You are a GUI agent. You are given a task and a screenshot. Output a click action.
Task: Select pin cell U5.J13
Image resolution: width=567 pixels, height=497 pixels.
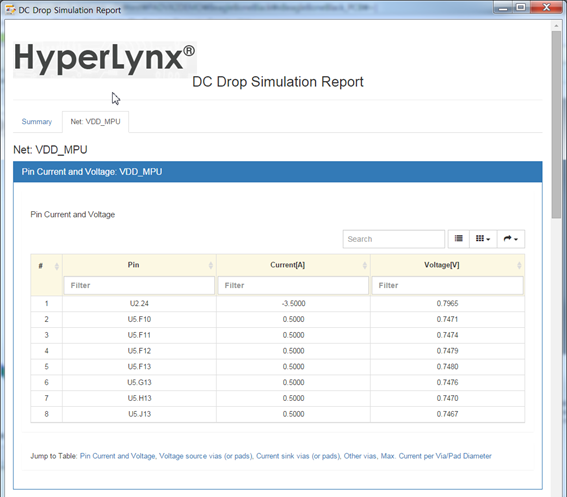point(139,414)
